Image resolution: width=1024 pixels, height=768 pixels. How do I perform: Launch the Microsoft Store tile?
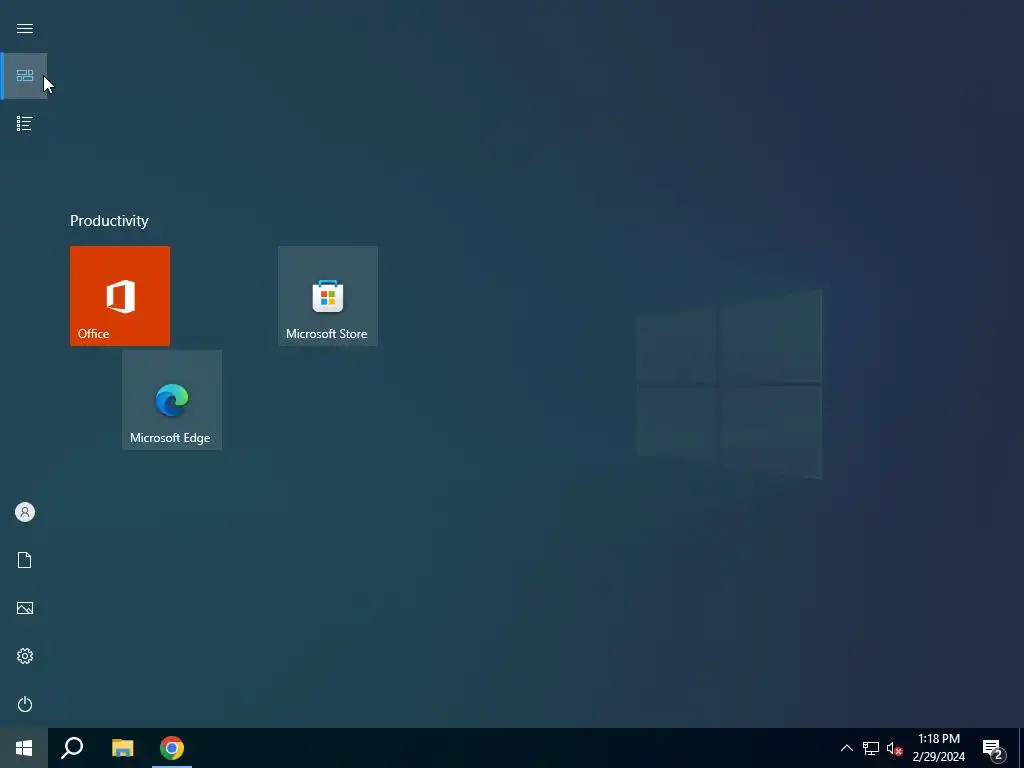click(x=328, y=296)
